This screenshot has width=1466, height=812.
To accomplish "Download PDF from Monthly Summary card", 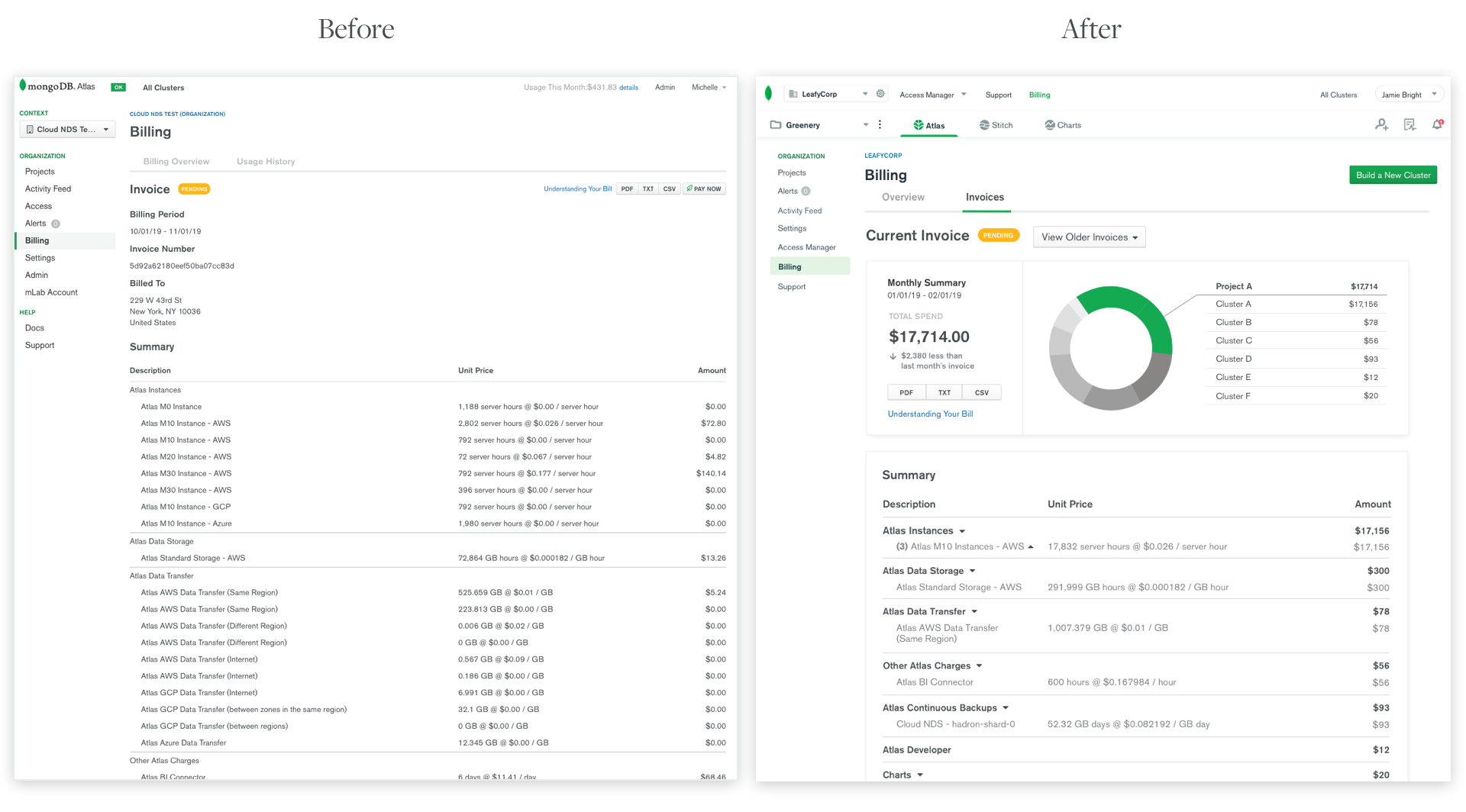I will point(906,392).
